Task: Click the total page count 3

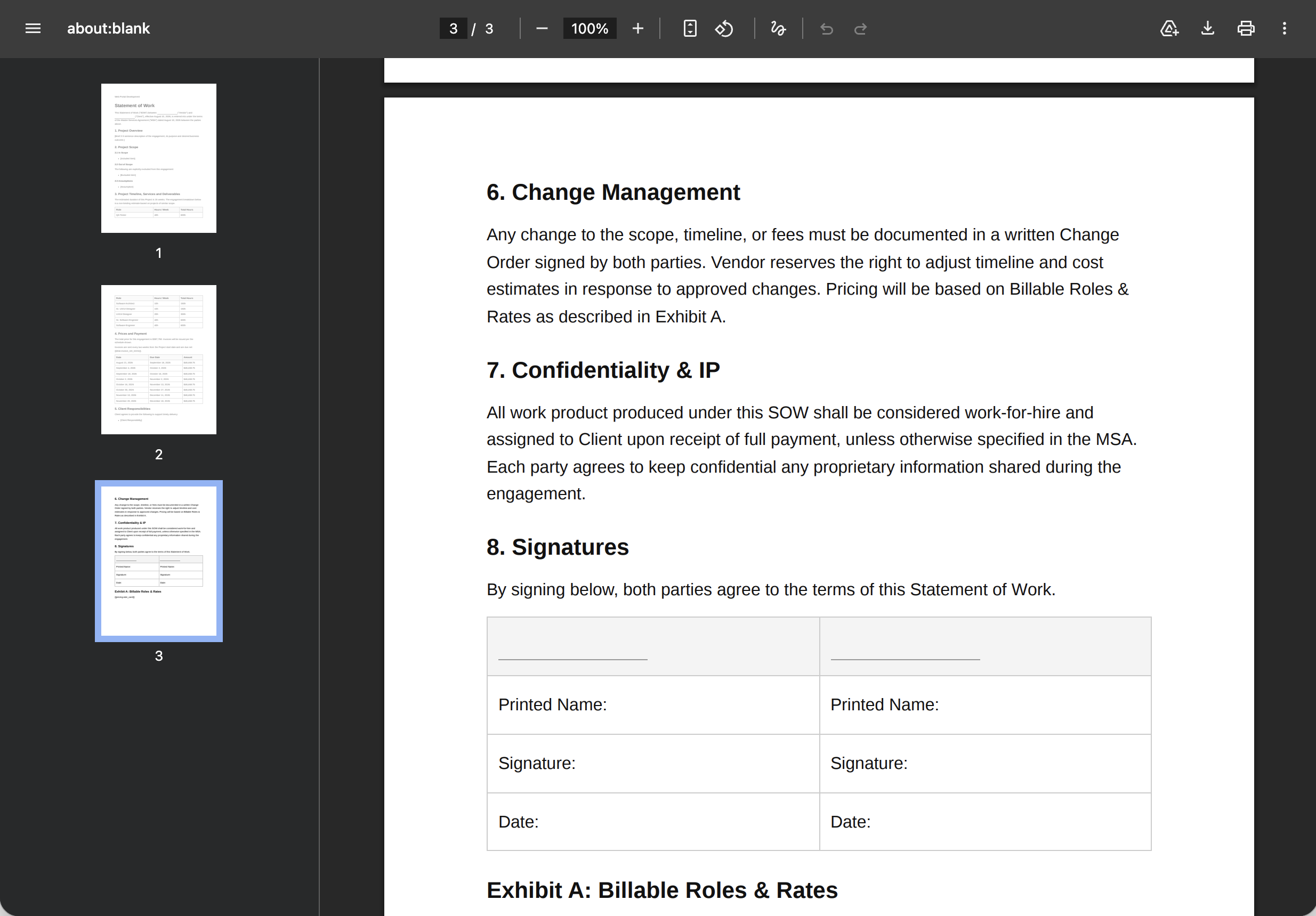Action: pyautogui.click(x=489, y=29)
